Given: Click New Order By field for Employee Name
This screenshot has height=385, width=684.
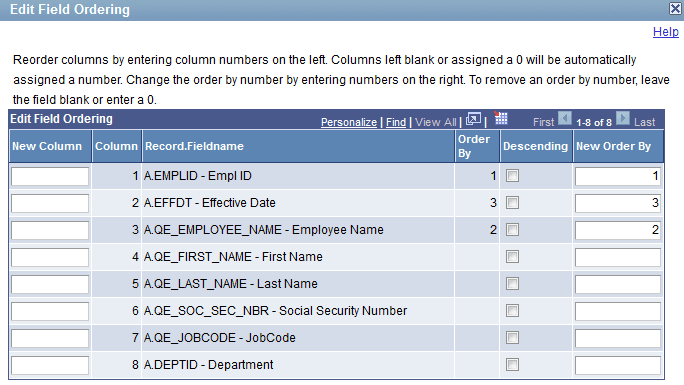Looking at the screenshot, I should (618, 230).
